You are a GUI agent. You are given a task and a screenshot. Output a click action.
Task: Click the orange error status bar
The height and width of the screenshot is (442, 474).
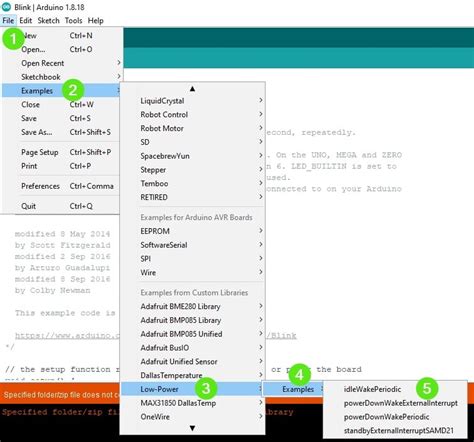coord(60,395)
